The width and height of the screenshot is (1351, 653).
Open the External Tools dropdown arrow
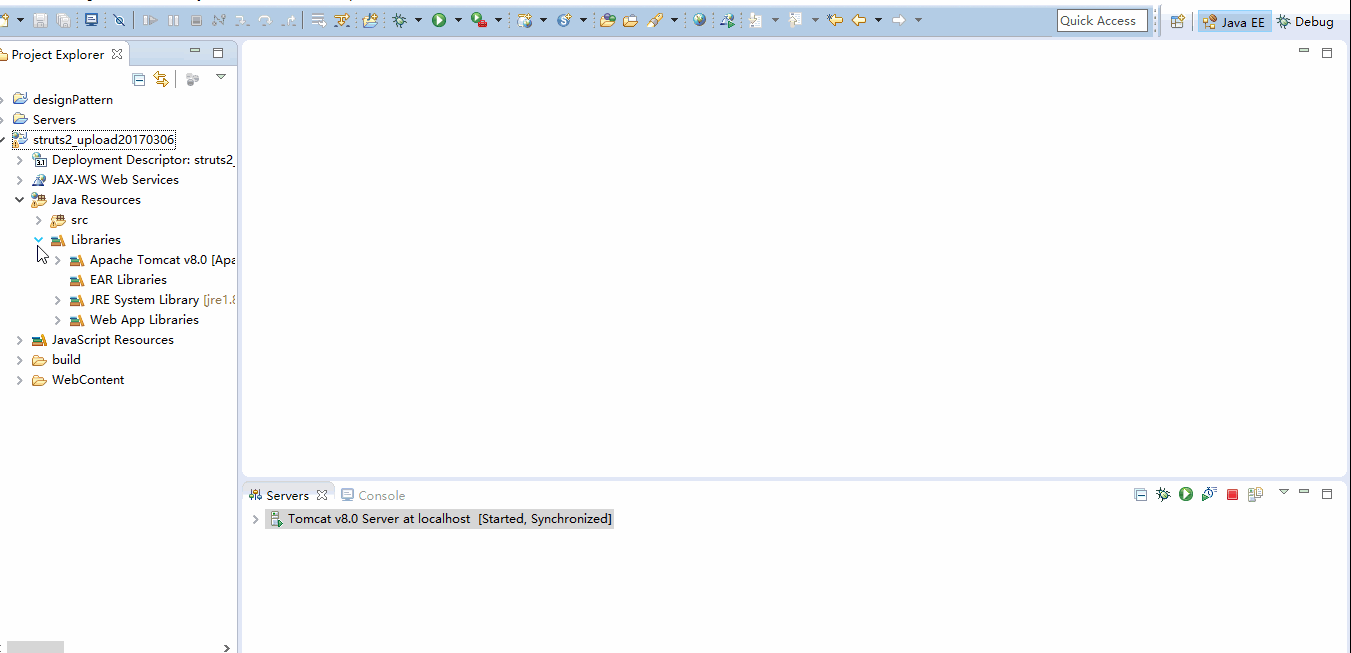pyautogui.click(x=498, y=20)
